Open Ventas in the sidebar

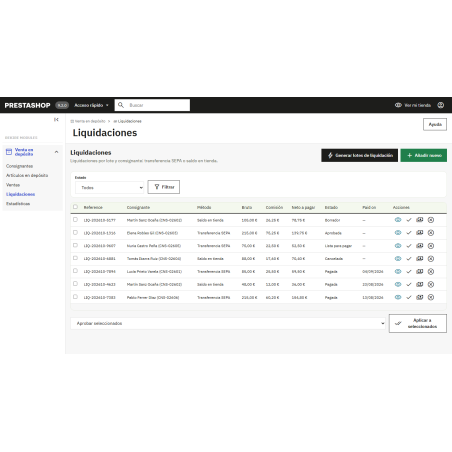pos(13,185)
